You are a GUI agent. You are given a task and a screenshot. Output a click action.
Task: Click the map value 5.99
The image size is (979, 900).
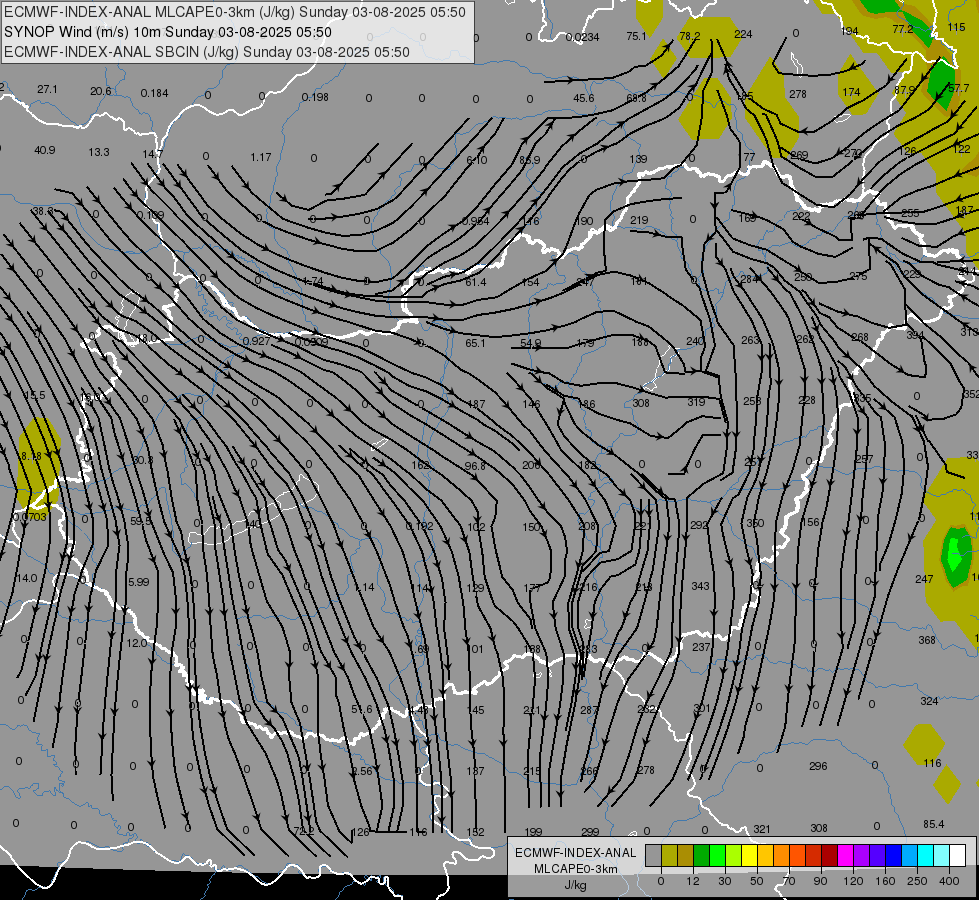click(x=139, y=582)
